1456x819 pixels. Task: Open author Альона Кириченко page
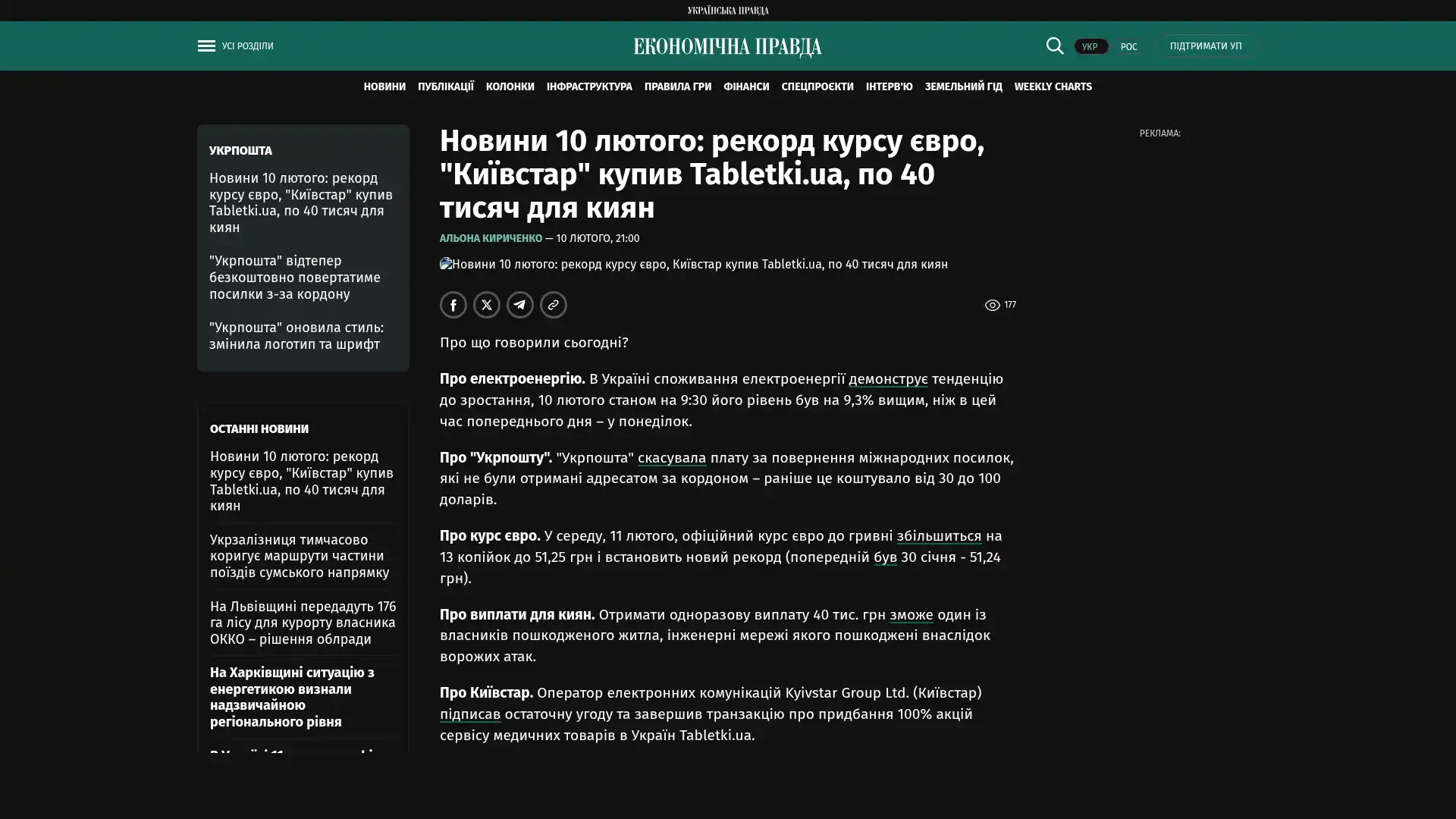pos(490,238)
